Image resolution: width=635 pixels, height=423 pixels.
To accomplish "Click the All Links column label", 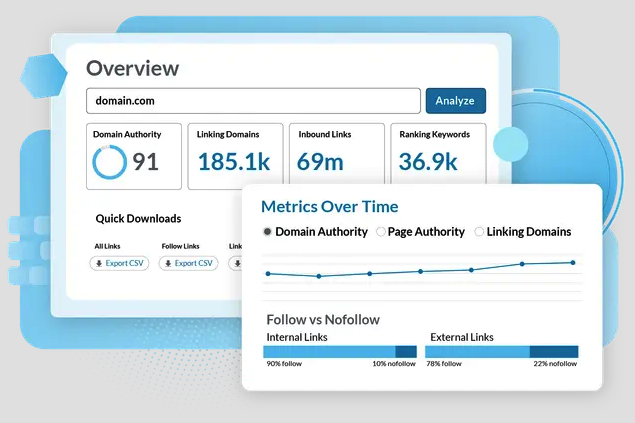I will pos(107,246).
